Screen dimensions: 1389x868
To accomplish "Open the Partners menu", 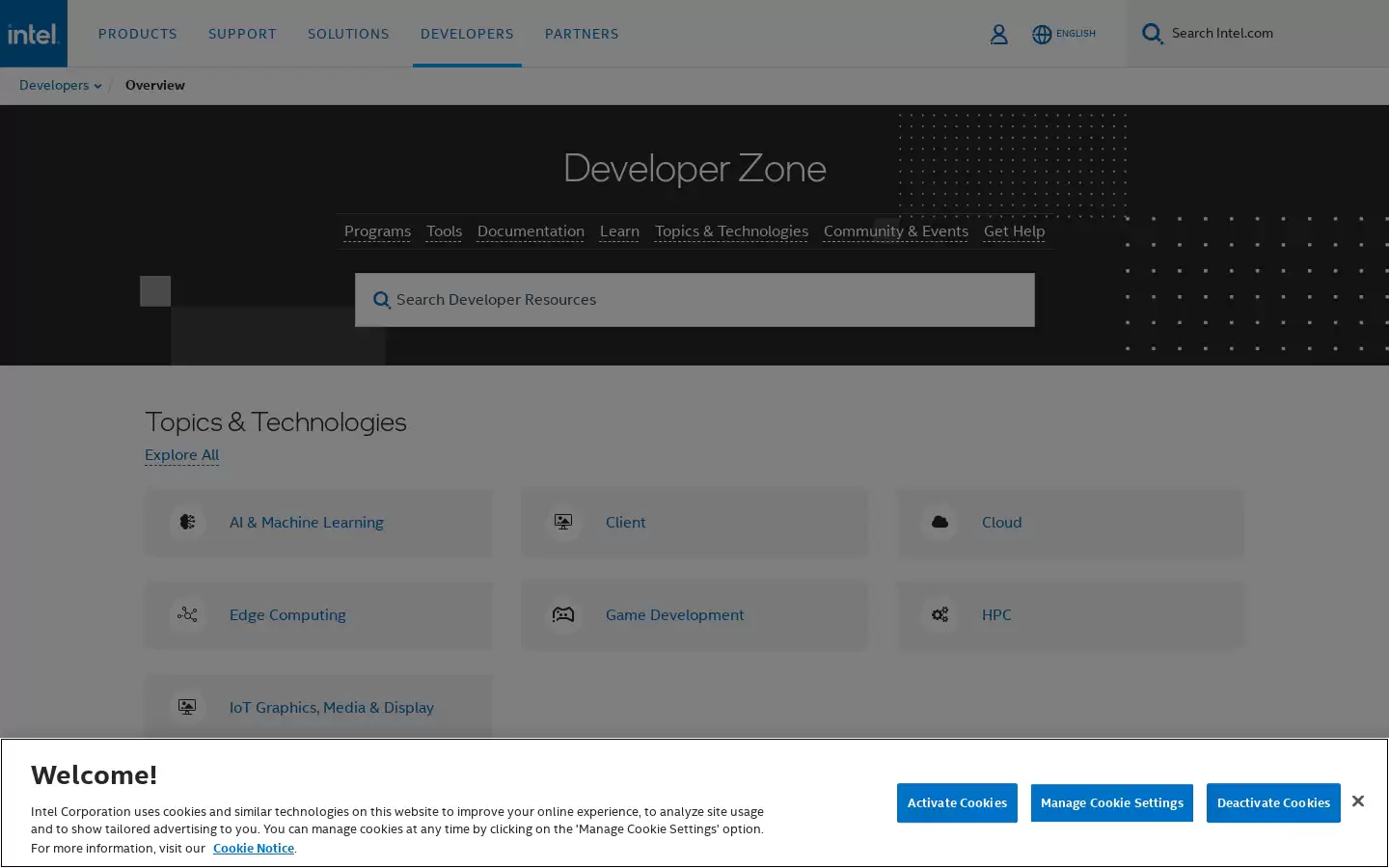I will tap(582, 34).
